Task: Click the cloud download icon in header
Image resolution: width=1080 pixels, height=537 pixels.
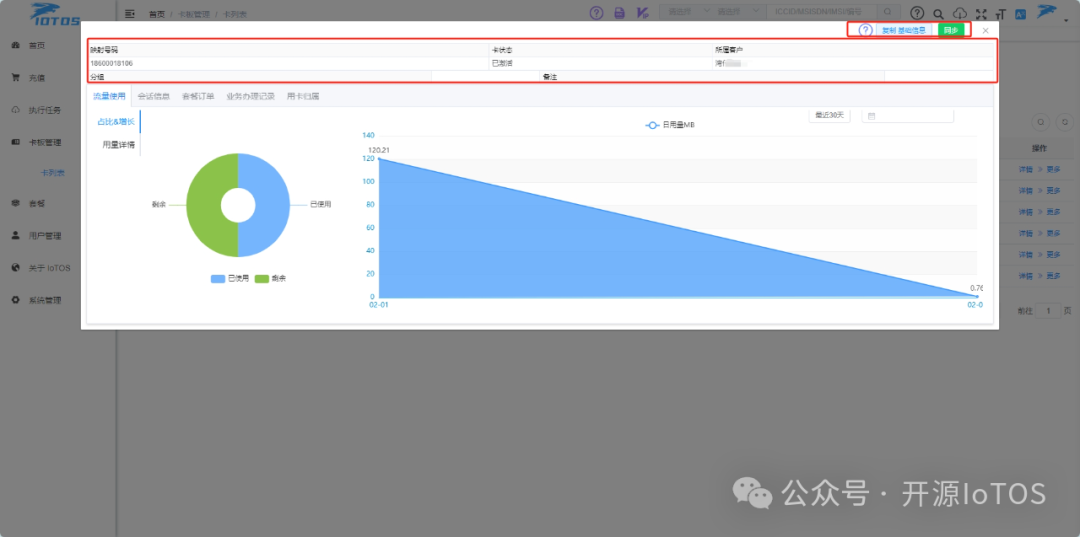Action: [x=959, y=13]
